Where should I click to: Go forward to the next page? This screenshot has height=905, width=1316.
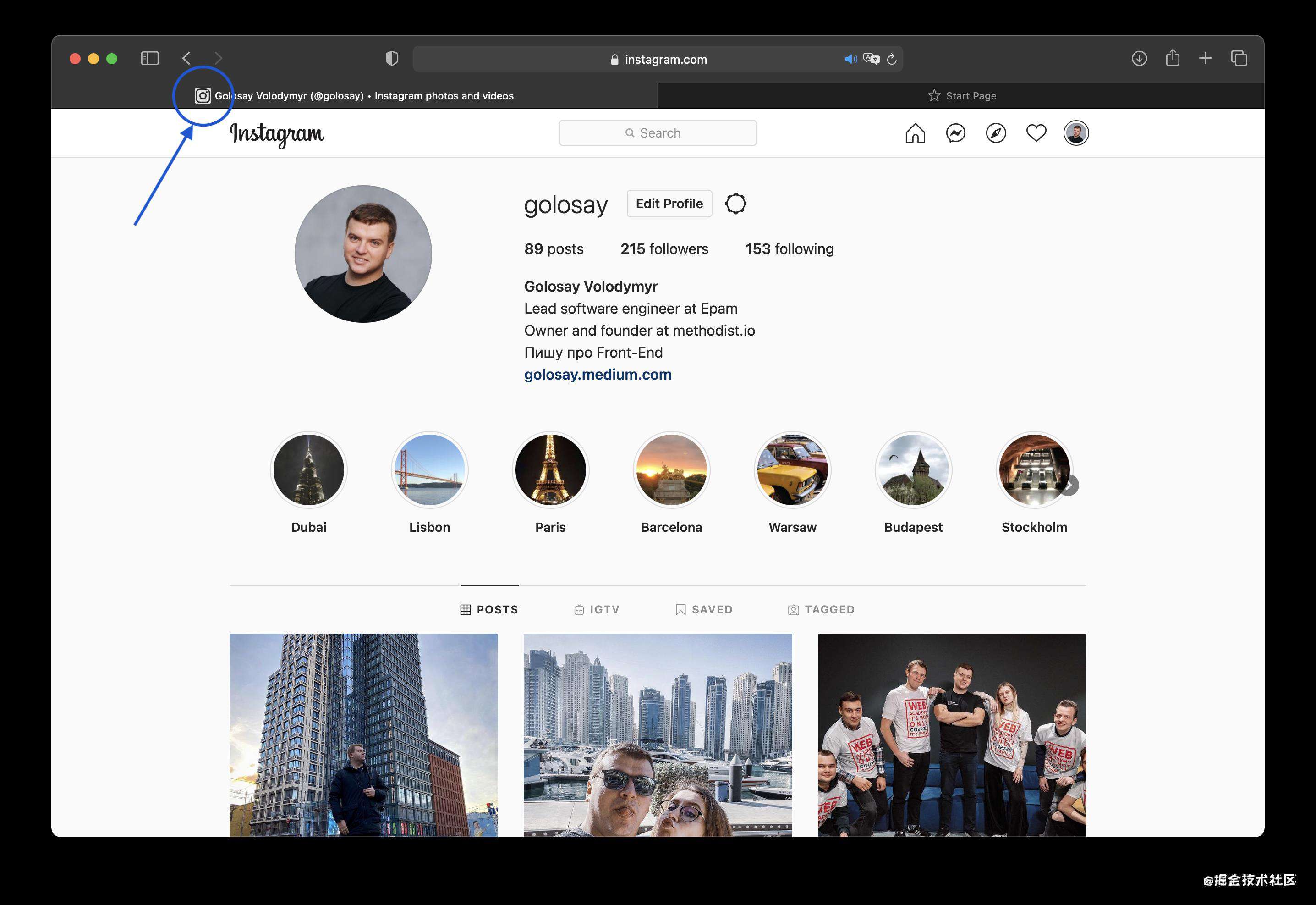(x=218, y=58)
